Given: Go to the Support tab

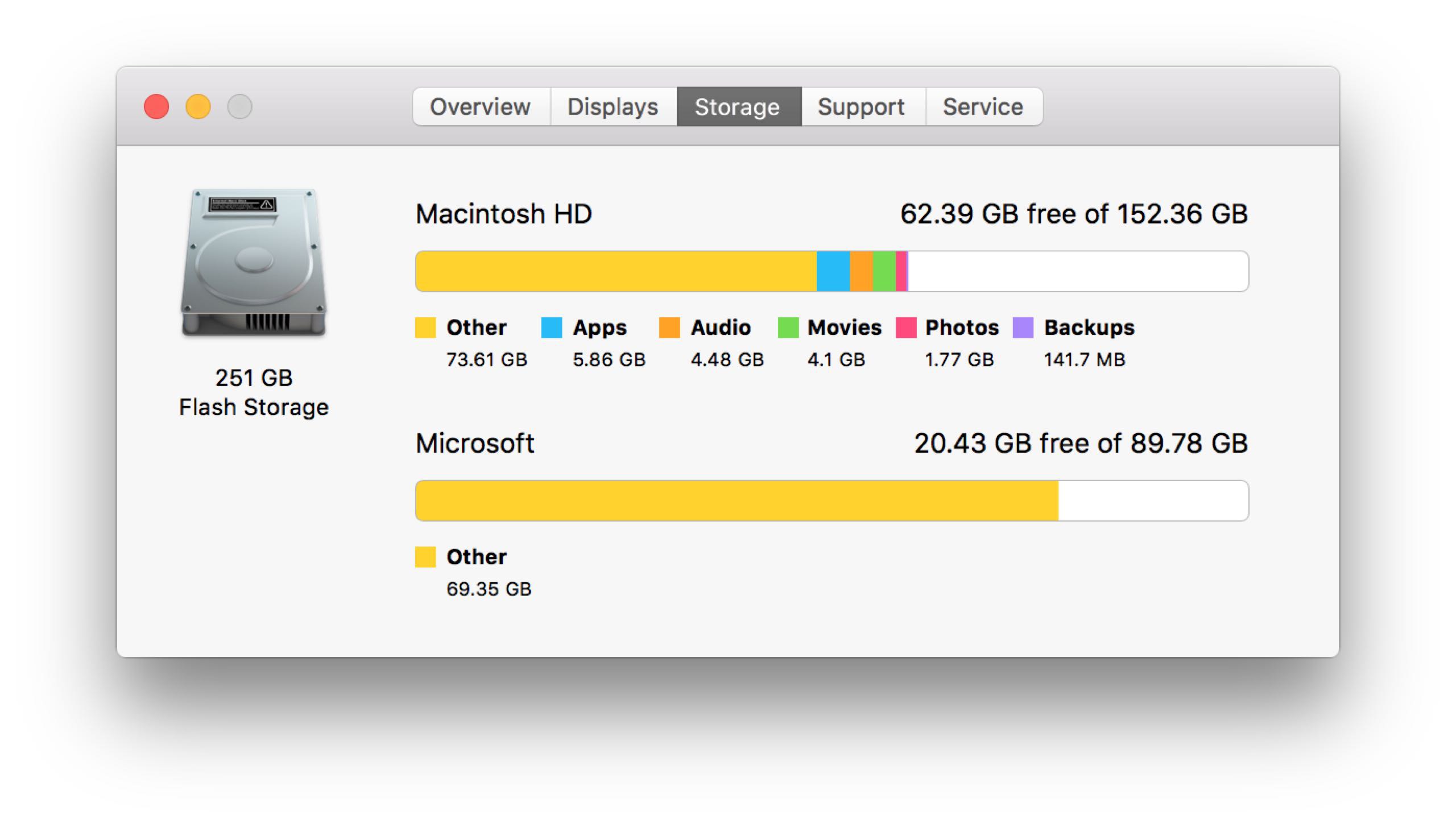Looking at the screenshot, I should pos(862,107).
